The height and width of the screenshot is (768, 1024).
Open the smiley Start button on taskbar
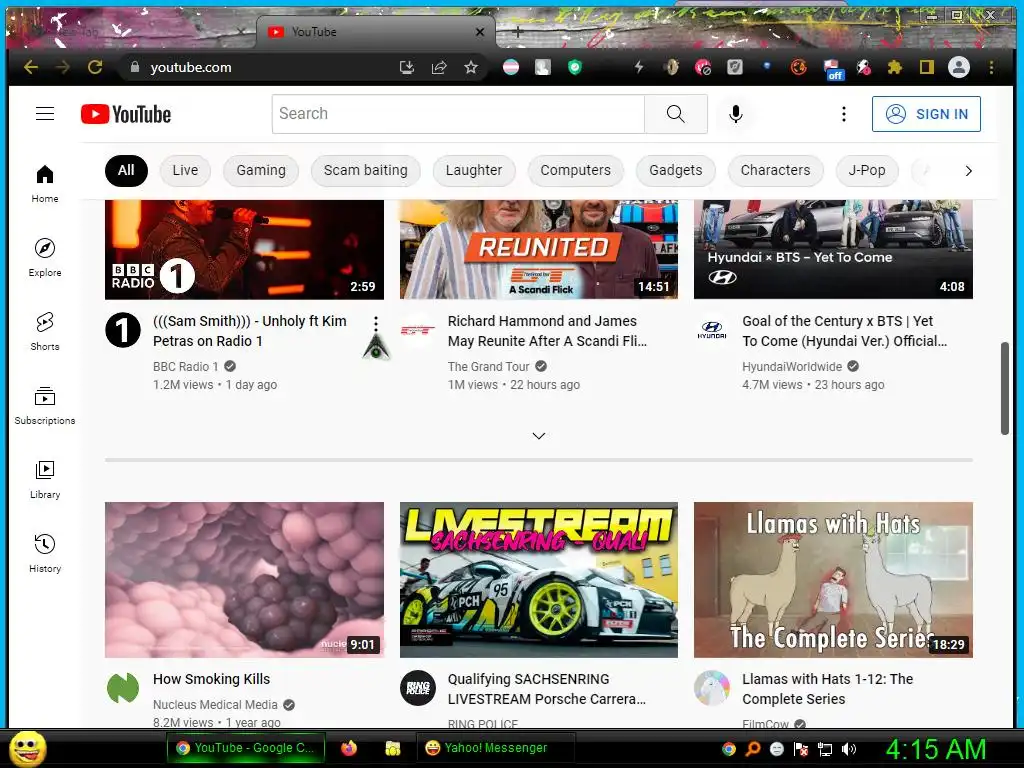click(28, 748)
